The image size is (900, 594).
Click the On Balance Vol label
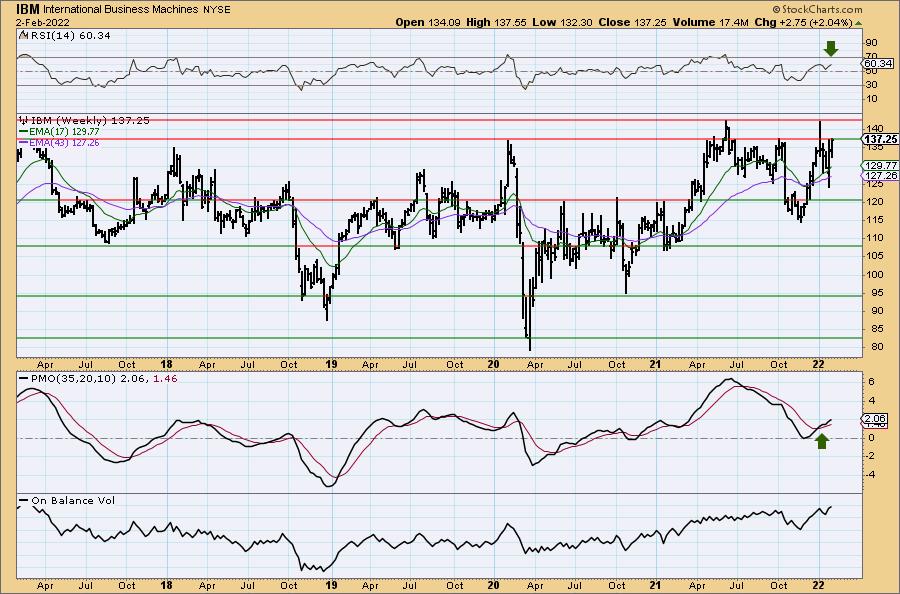73,500
